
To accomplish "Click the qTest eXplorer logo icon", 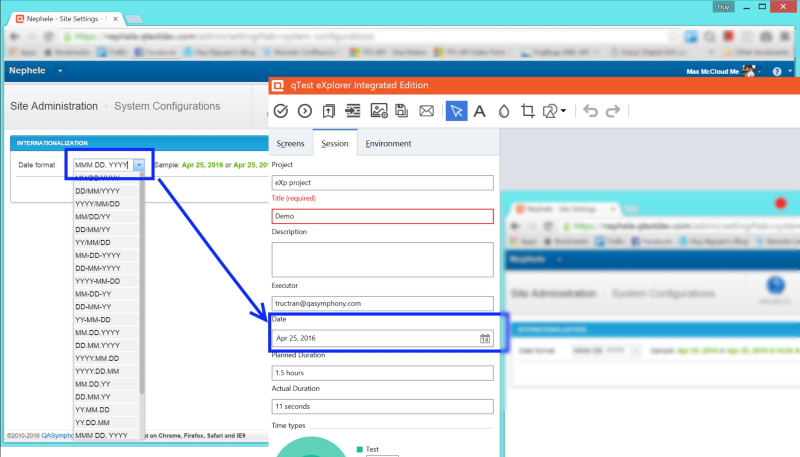I will [278, 85].
